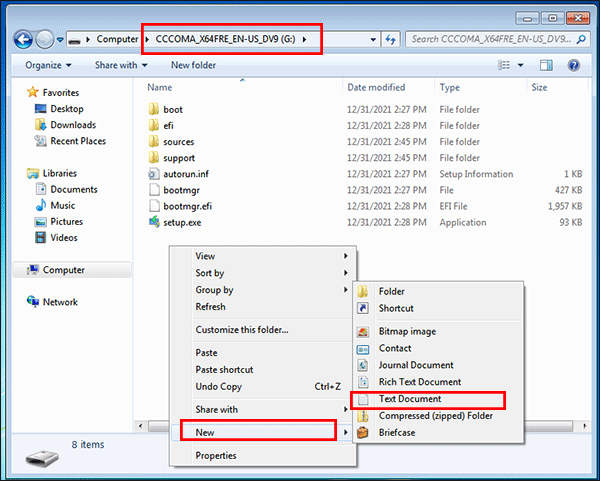Click the refresh icon beside the address bar
The width and height of the screenshot is (600, 481).
pyautogui.click(x=391, y=39)
